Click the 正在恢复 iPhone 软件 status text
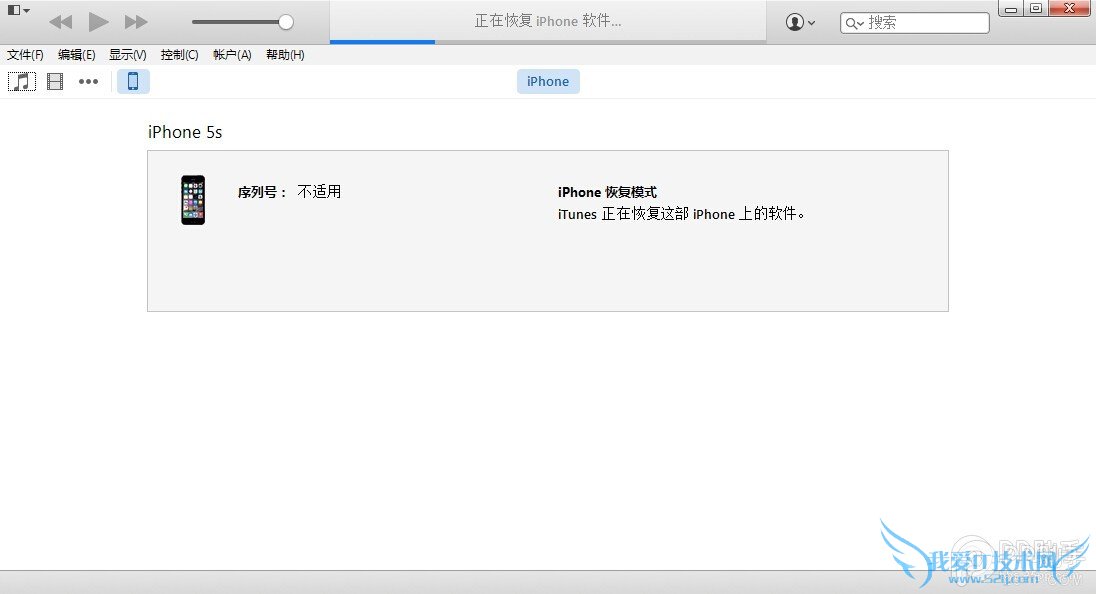 point(548,21)
